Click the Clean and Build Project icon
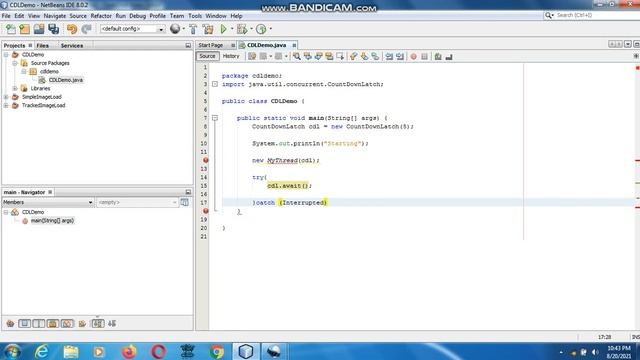Image resolution: width=640 pixels, height=360 pixels. coord(208,29)
